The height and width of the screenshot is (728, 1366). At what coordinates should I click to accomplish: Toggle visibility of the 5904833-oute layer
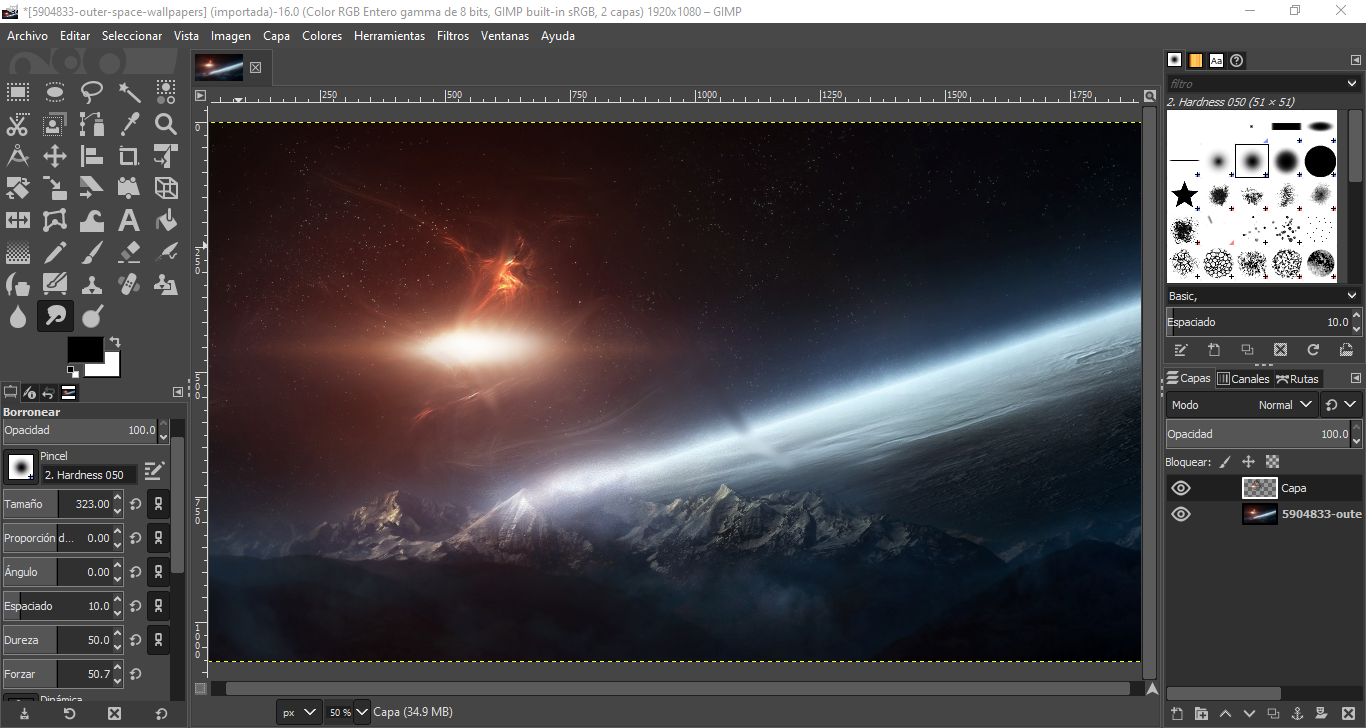click(1181, 514)
